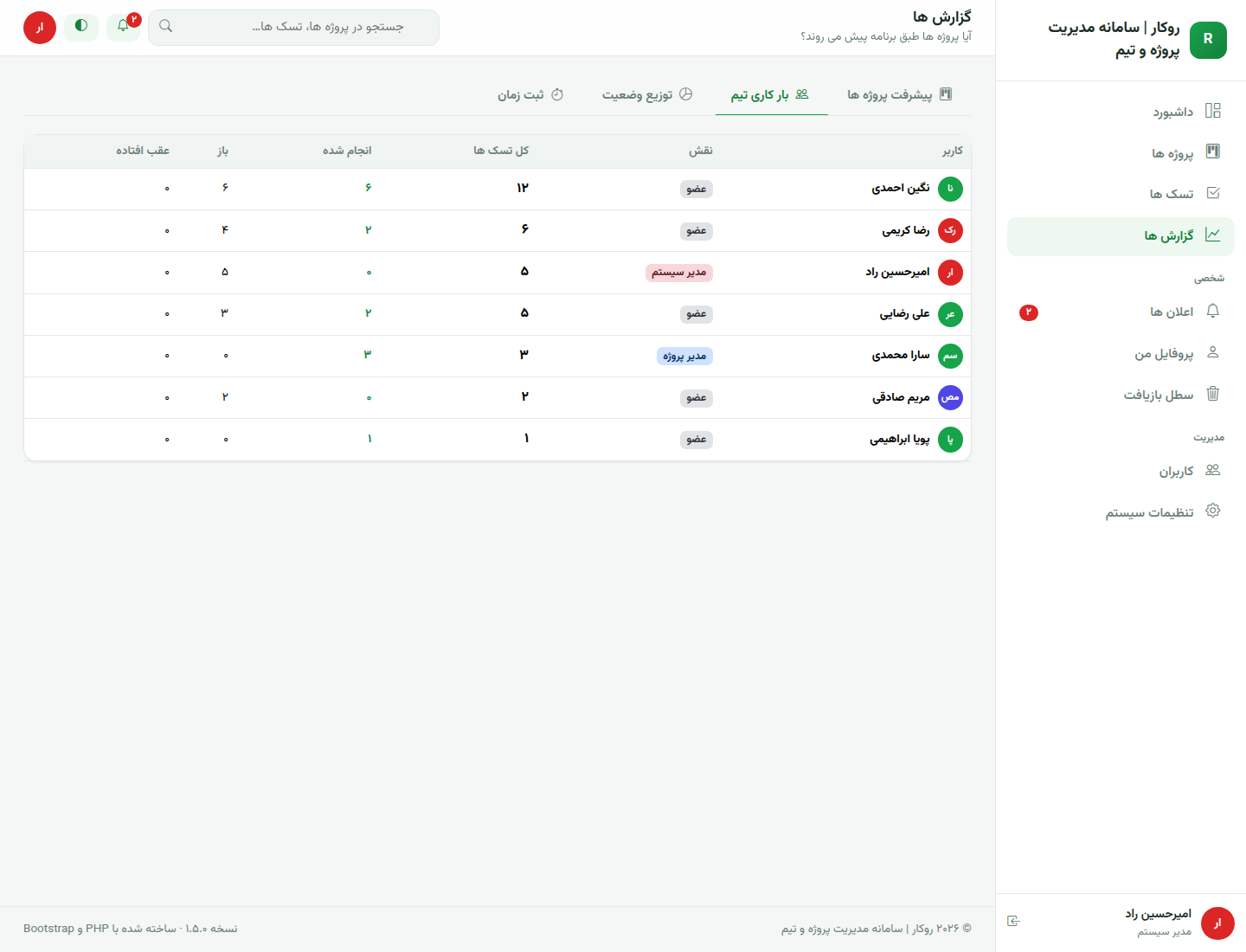Click the کاربران people icon

pyautogui.click(x=1212, y=470)
